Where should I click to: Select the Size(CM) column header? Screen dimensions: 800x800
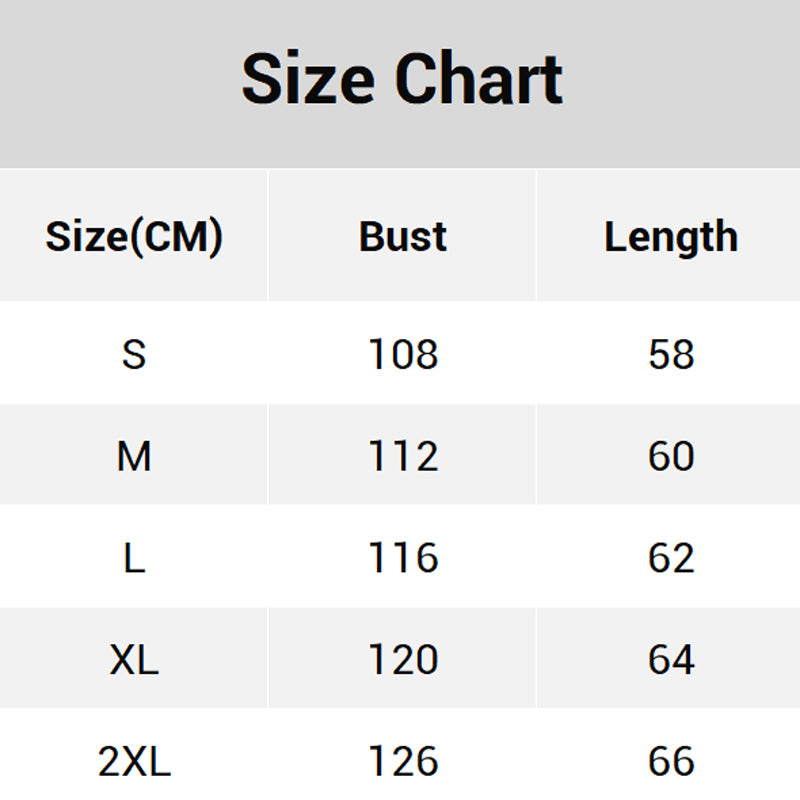134,237
